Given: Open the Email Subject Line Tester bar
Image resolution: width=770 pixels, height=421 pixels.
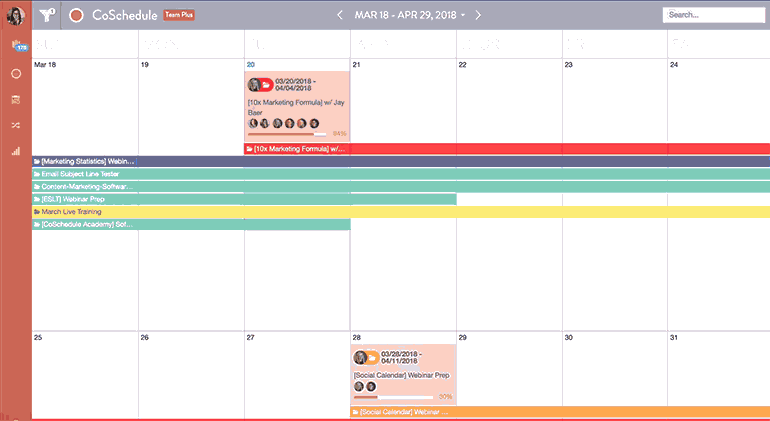Looking at the screenshot, I should click(401, 174).
